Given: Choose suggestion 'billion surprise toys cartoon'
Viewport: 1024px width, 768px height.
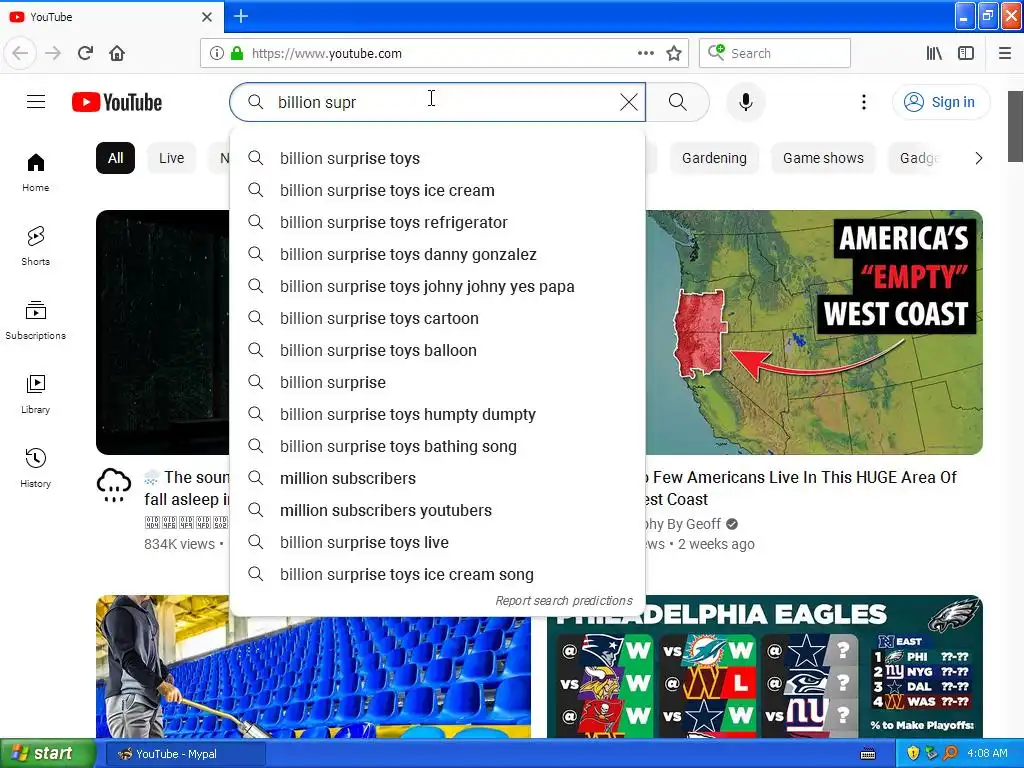Looking at the screenshot, I should 438,318.
